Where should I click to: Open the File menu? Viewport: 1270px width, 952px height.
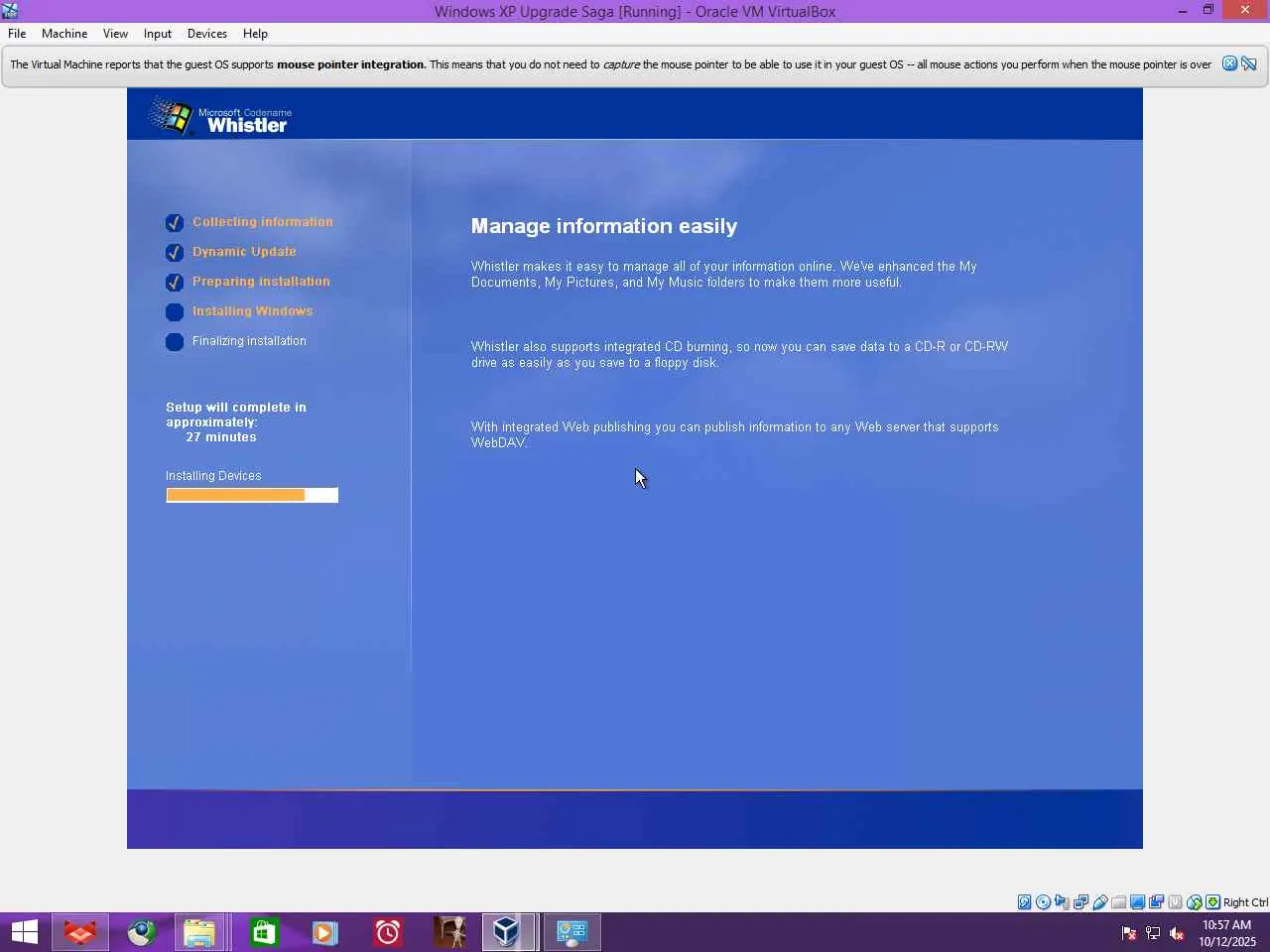pos(17,34)
